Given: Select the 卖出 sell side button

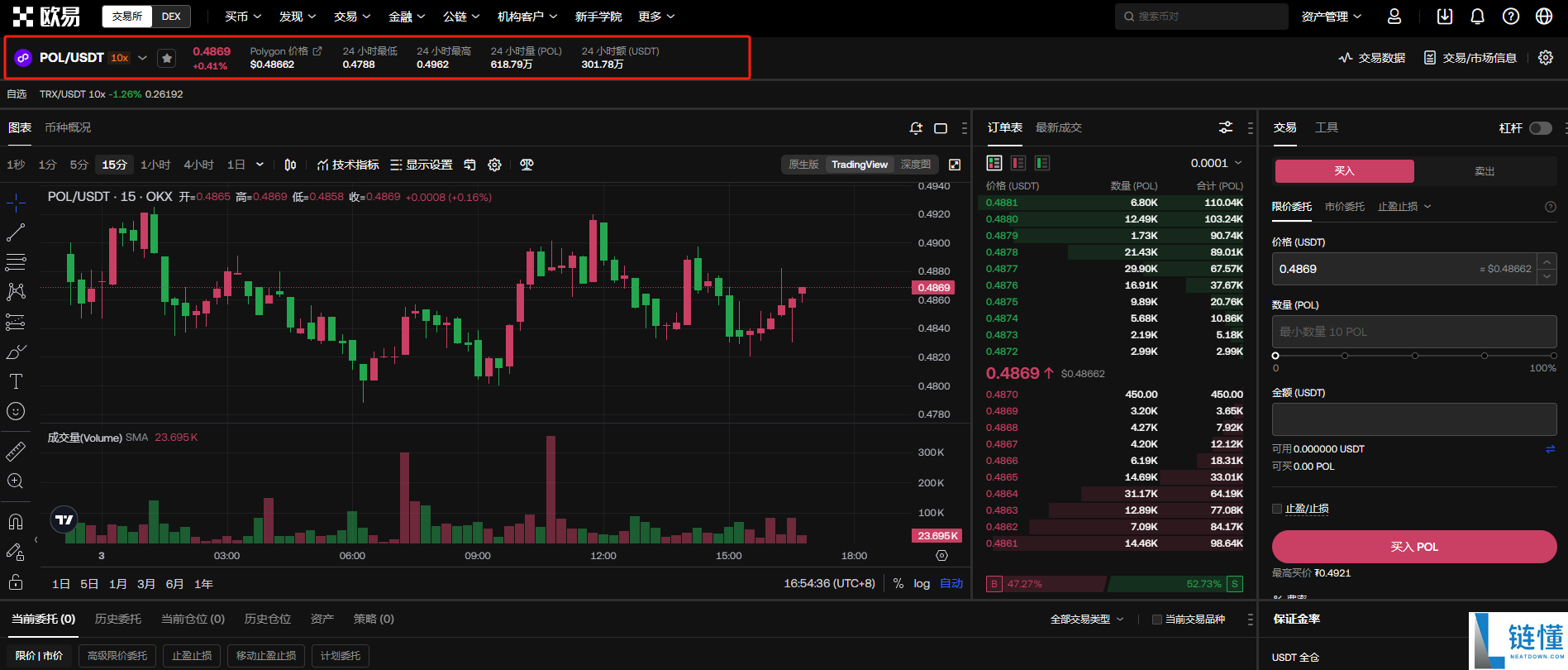Looking at the screenshot, I should [x=1485, y=171].
